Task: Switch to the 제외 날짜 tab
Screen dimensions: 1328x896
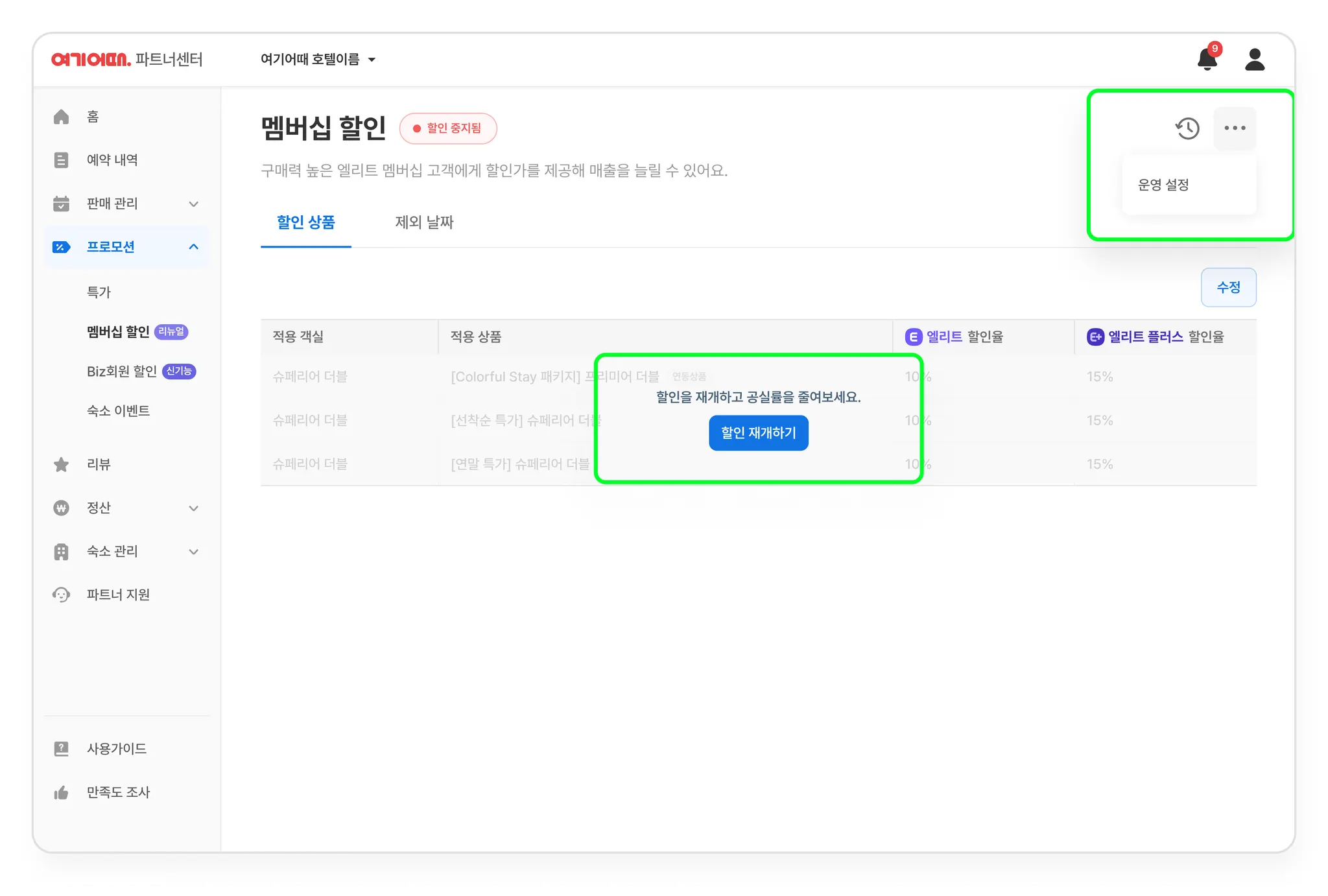Action: point(424,222)
